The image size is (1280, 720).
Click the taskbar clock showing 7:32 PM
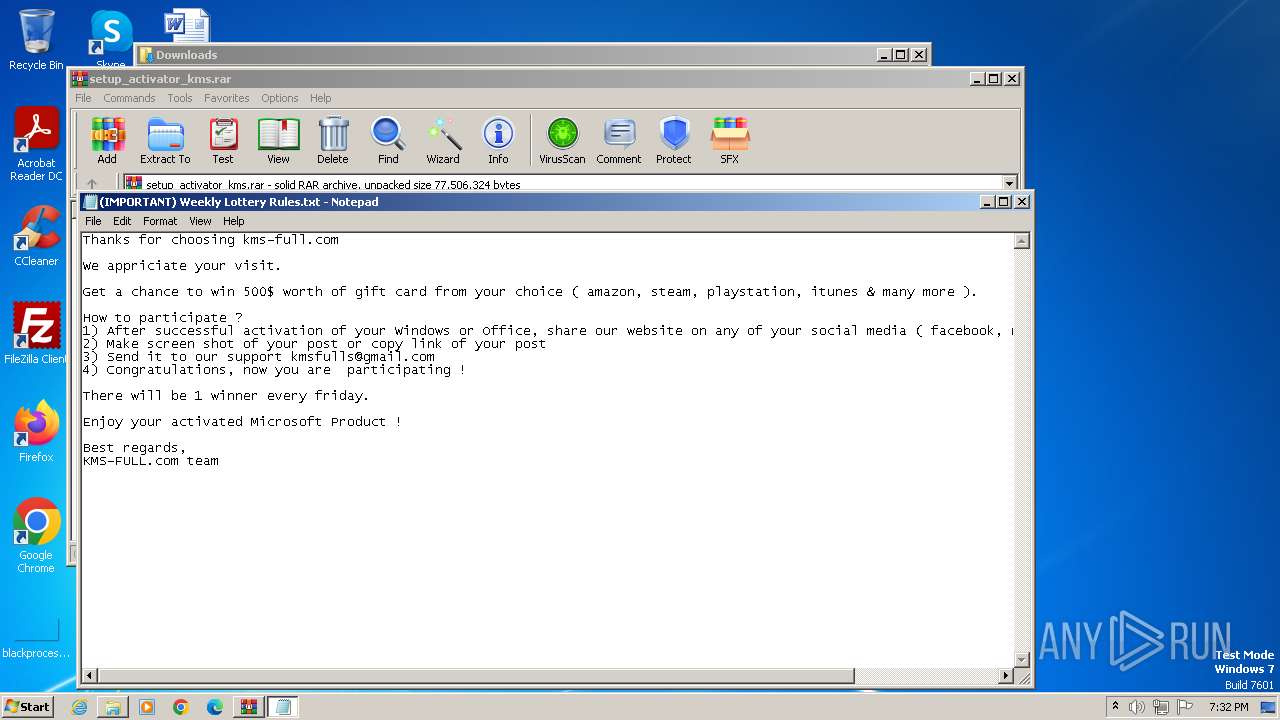(x=1228, y=707)
